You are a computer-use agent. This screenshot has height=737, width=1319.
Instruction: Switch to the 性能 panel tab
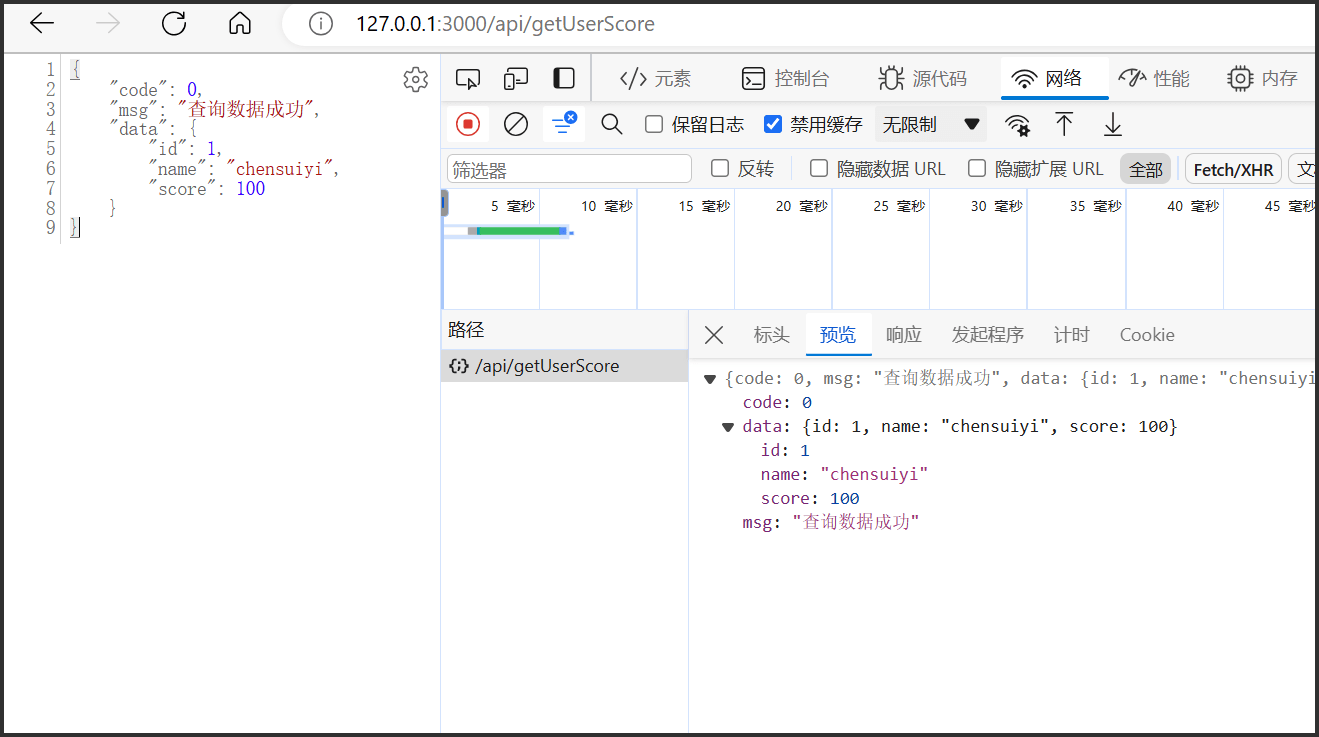click(1154, 78)
